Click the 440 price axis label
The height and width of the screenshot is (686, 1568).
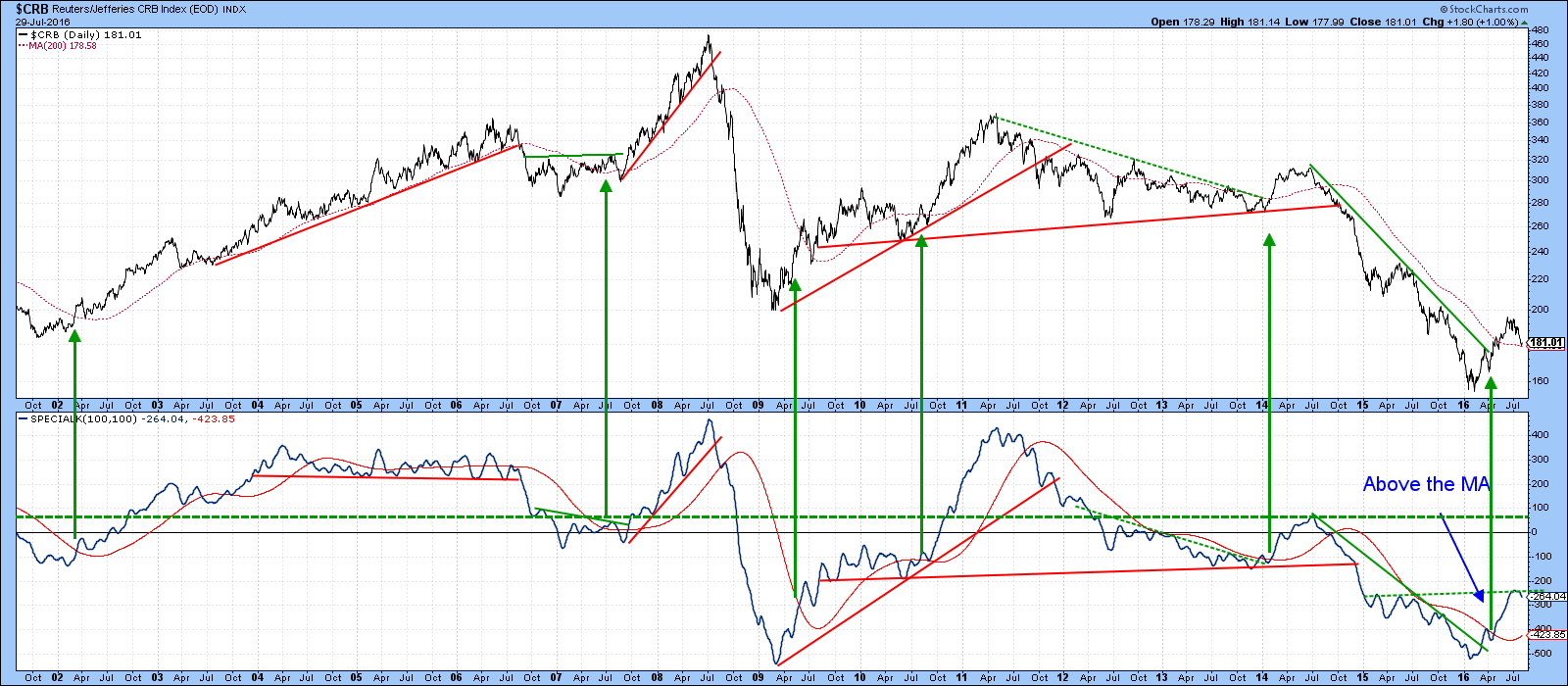pos(1540,58)
